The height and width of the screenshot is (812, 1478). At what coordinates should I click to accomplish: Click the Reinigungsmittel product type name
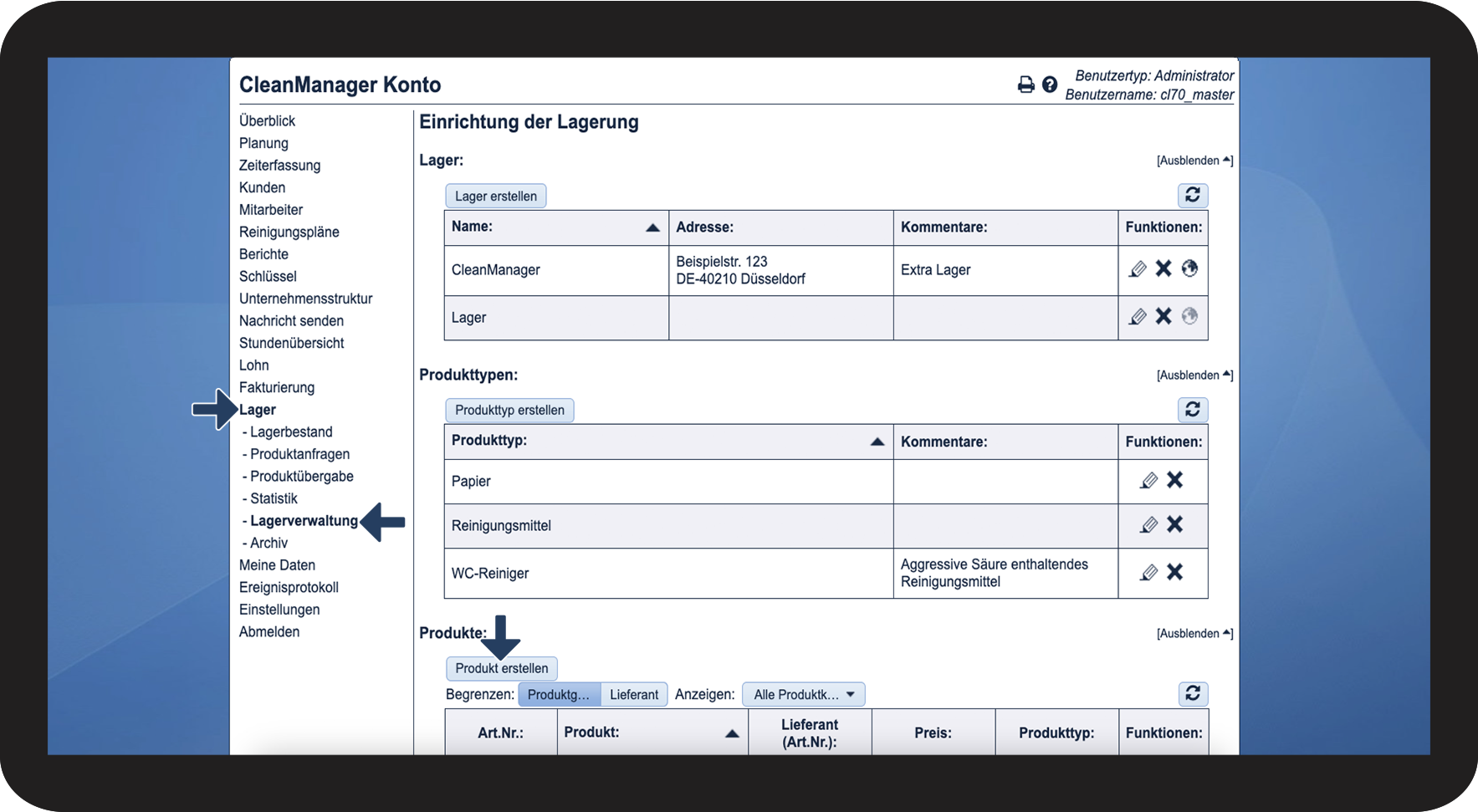(501, 525)
